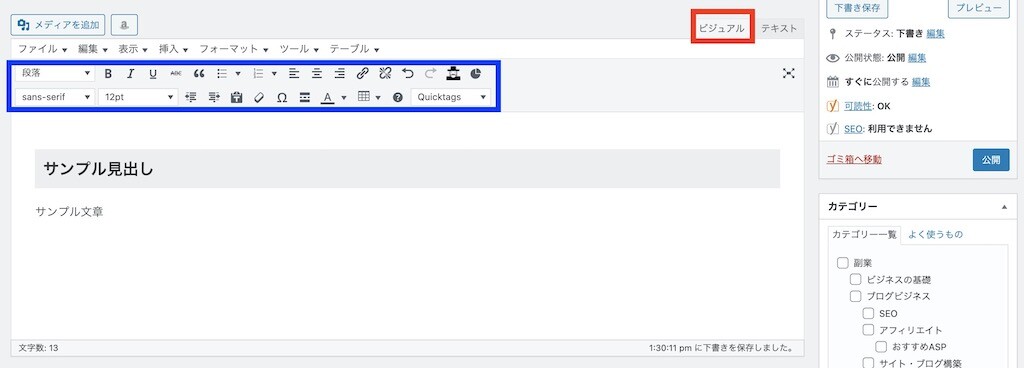The height and width of the screenshot is (368, 1024).
Task: Apply underline formatting
Action: tap(153, 74)
